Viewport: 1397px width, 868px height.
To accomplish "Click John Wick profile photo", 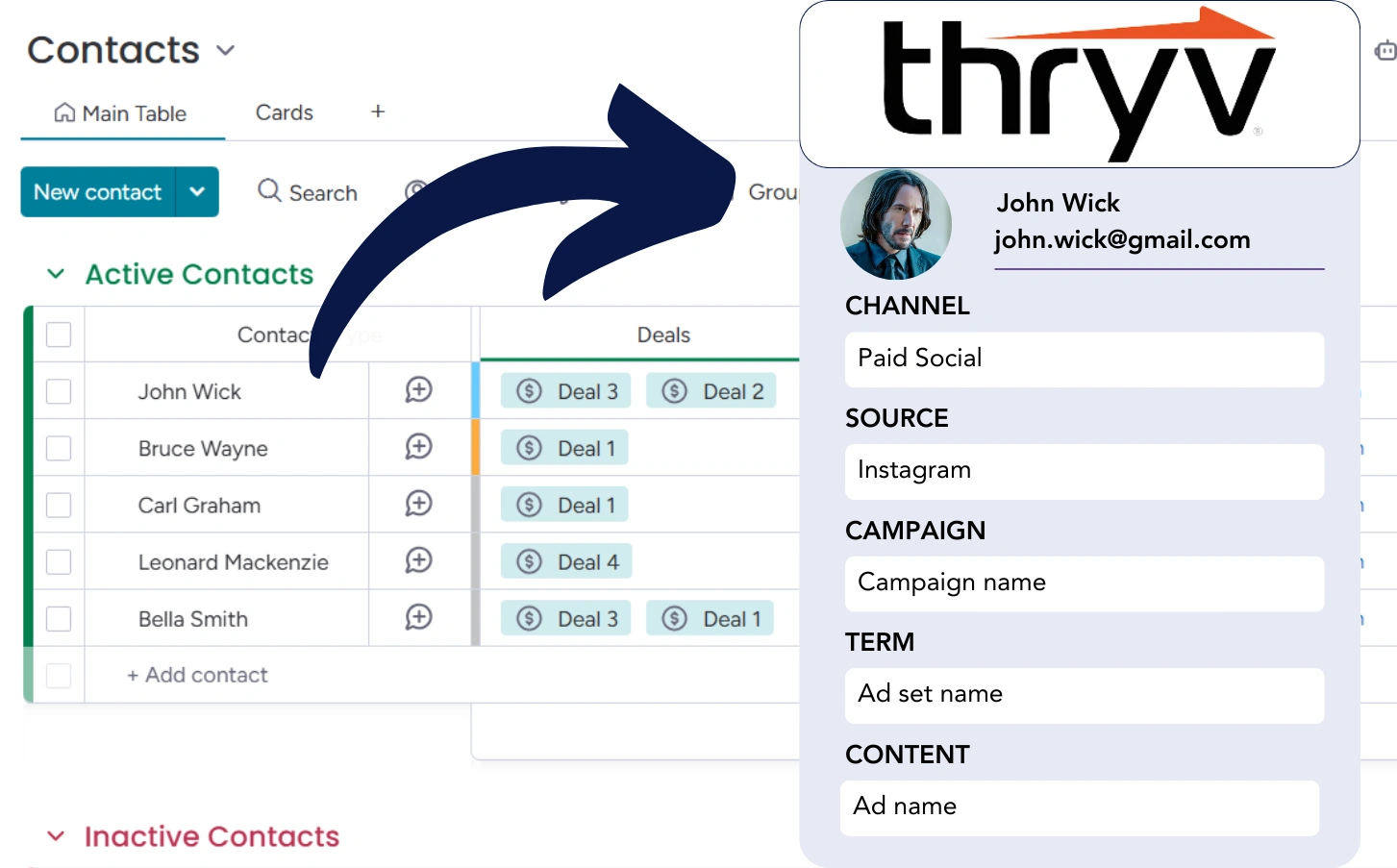I will [x=895, y=225].
